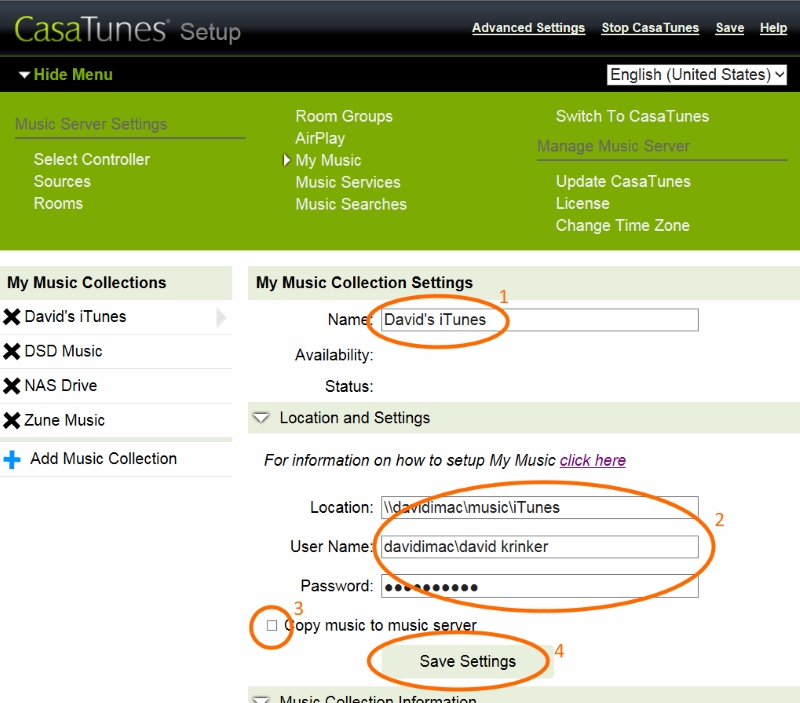
Task: Open Change Time Zone menu item
Action: (622, 225)
